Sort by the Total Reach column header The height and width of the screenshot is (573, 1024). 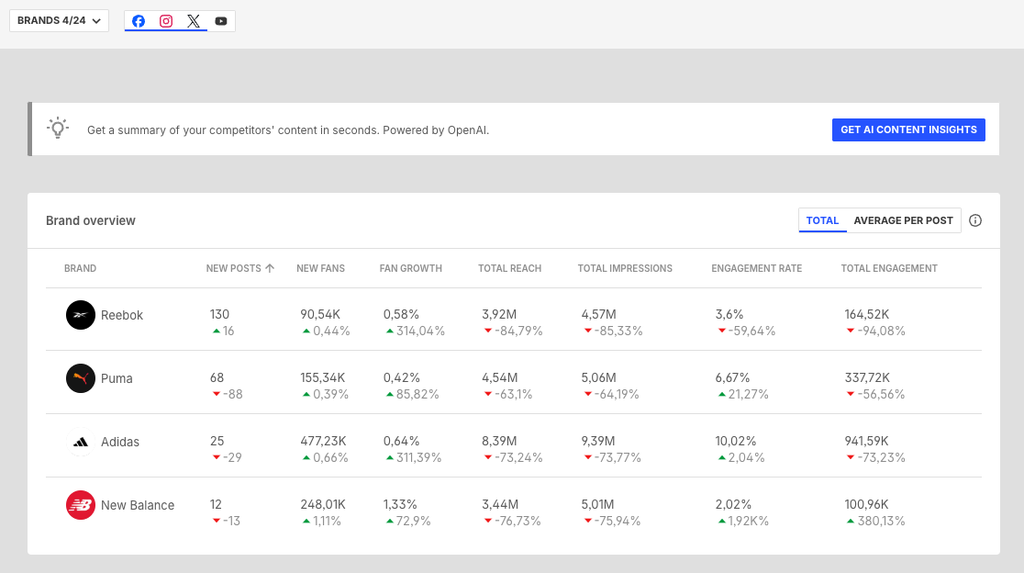click(x=509, y=268)
